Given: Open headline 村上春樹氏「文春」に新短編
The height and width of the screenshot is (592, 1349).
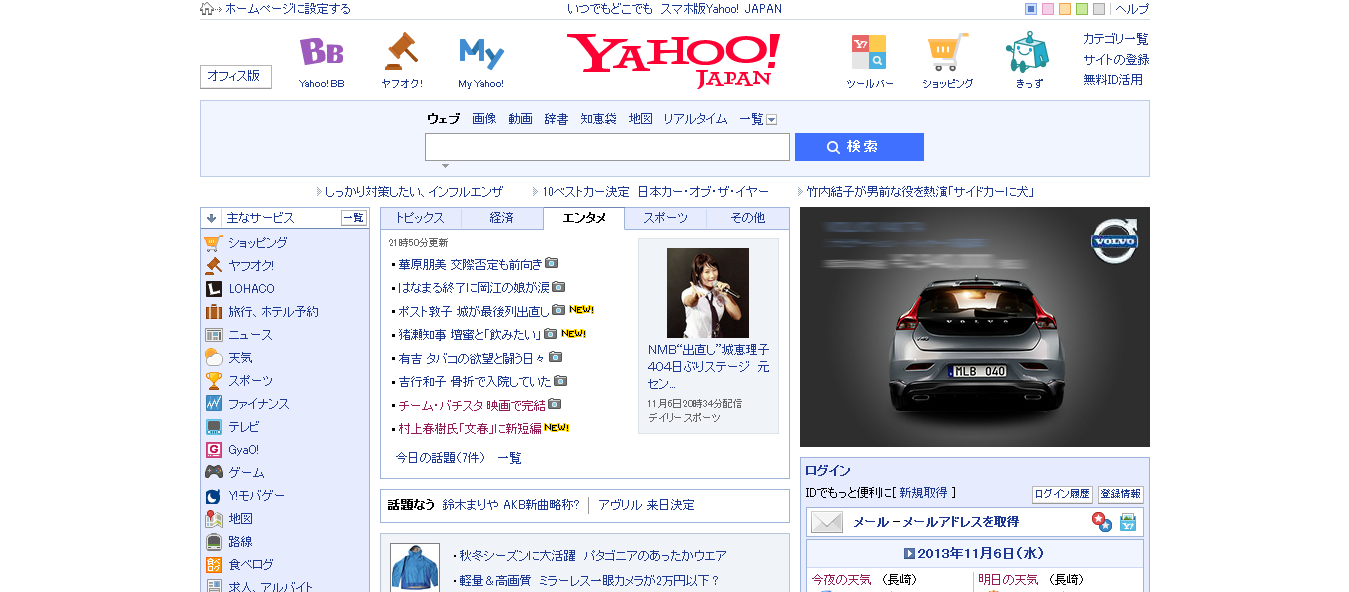Looking at the screenshot, I should pos(470,428).
